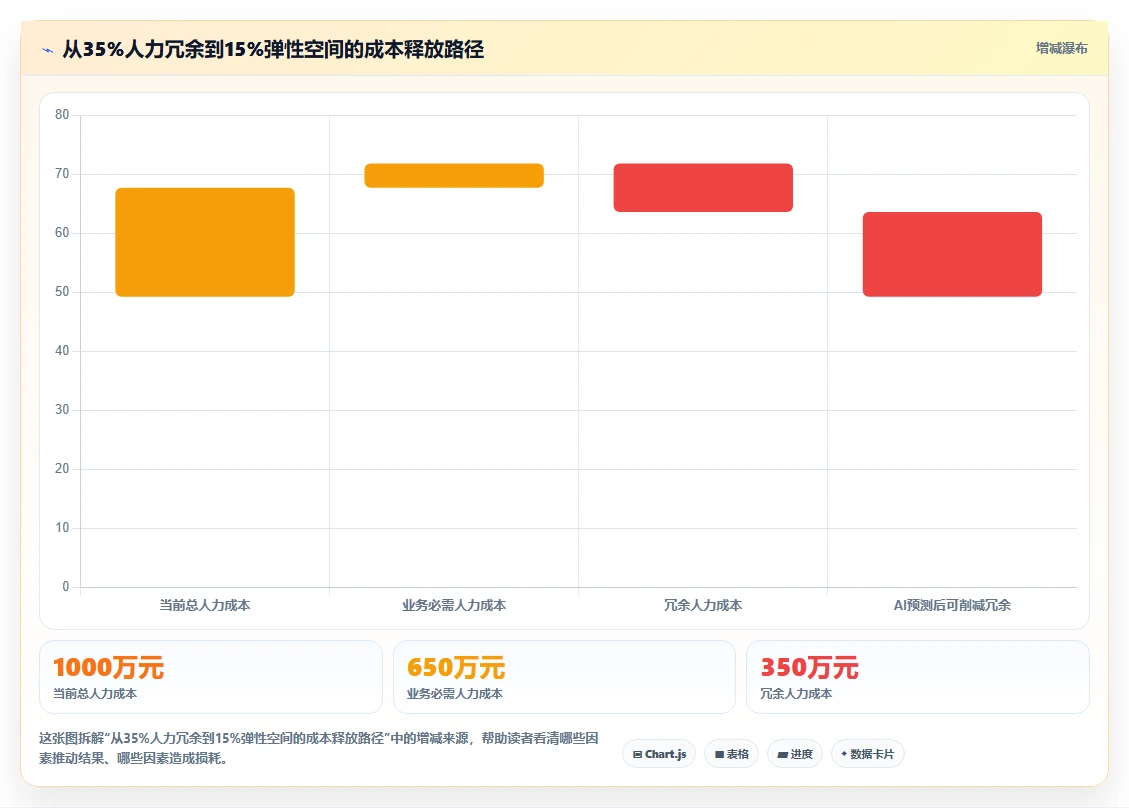
Task: Click the 业务必需人力成本 caption under 650万元
Action: point(455,693)
